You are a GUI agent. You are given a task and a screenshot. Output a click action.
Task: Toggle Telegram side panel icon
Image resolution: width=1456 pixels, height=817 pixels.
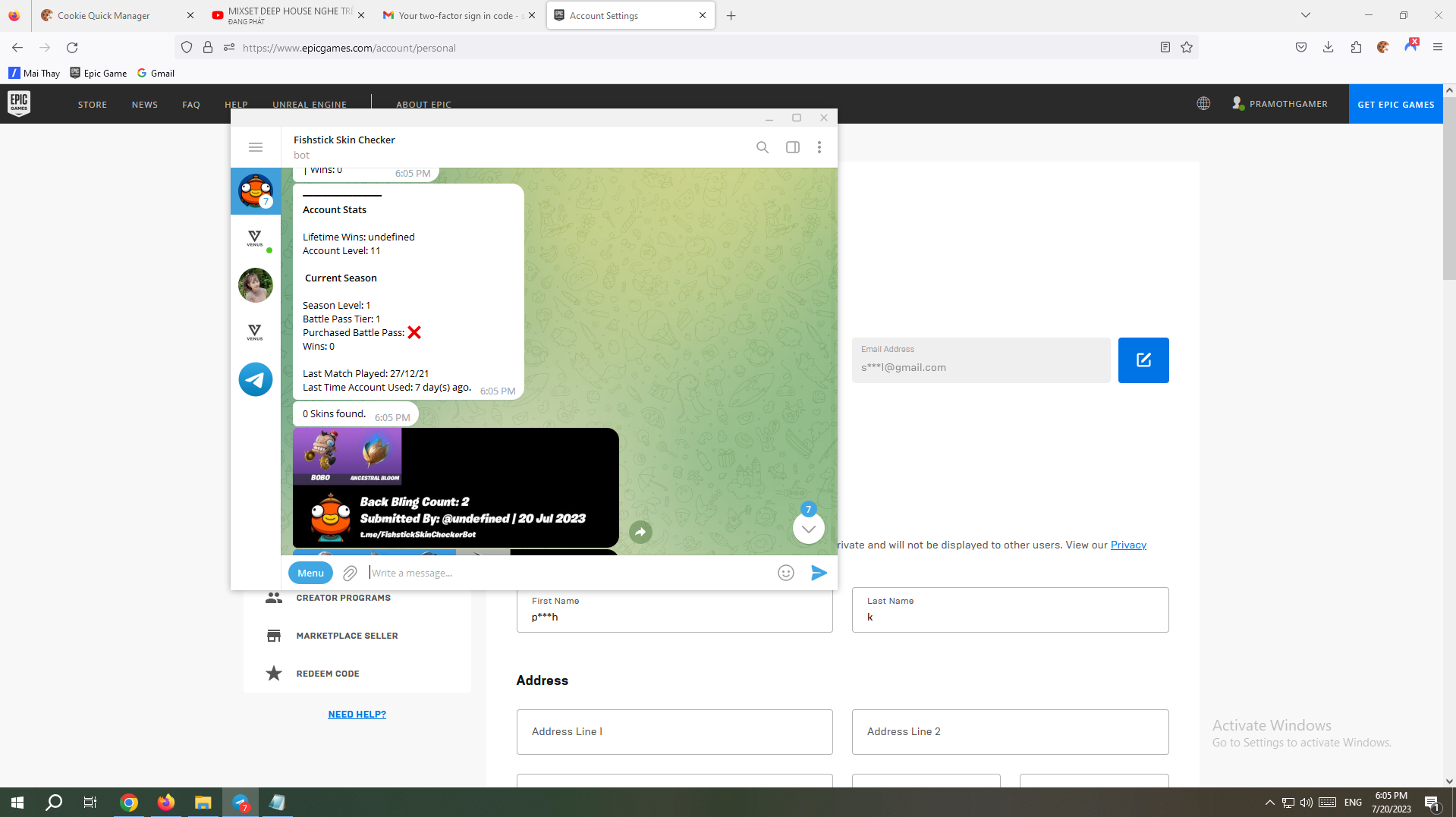tap(793, 147)
